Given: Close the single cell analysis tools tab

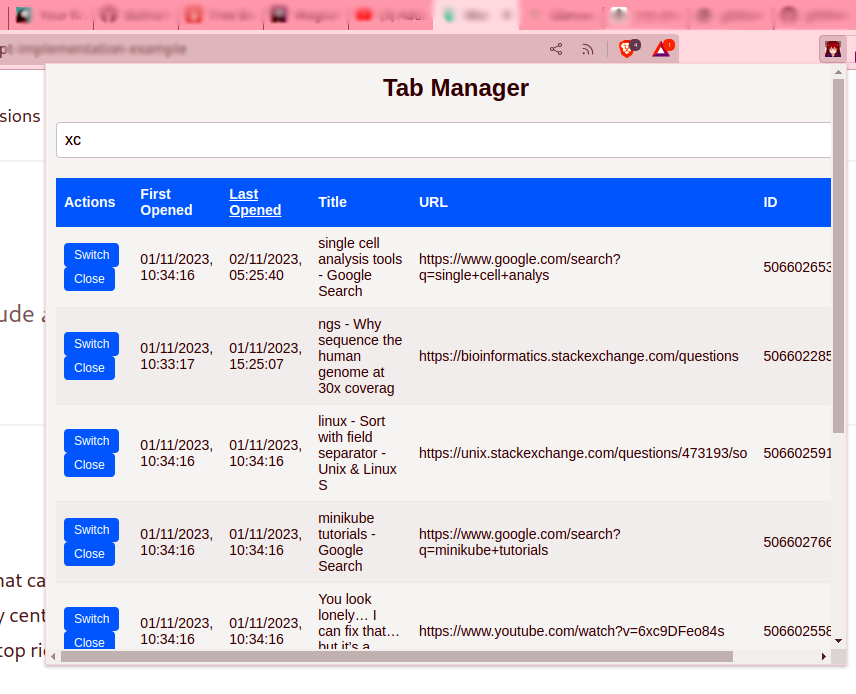Looking at the screenshot, I should [89, 279].
